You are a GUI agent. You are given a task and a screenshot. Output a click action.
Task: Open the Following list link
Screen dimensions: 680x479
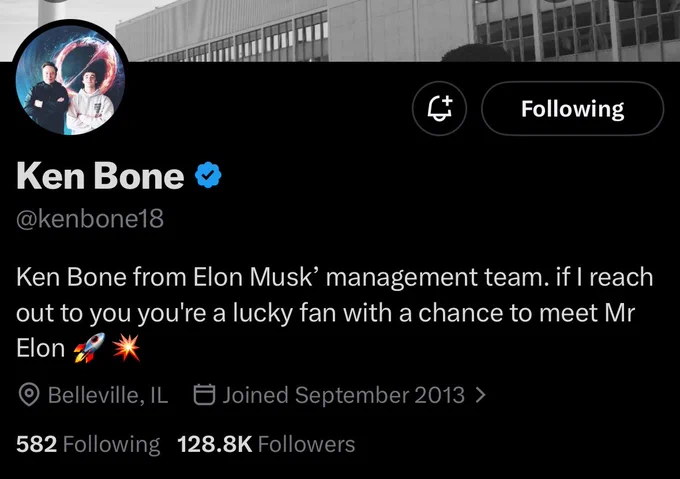[x=88, y=445]
